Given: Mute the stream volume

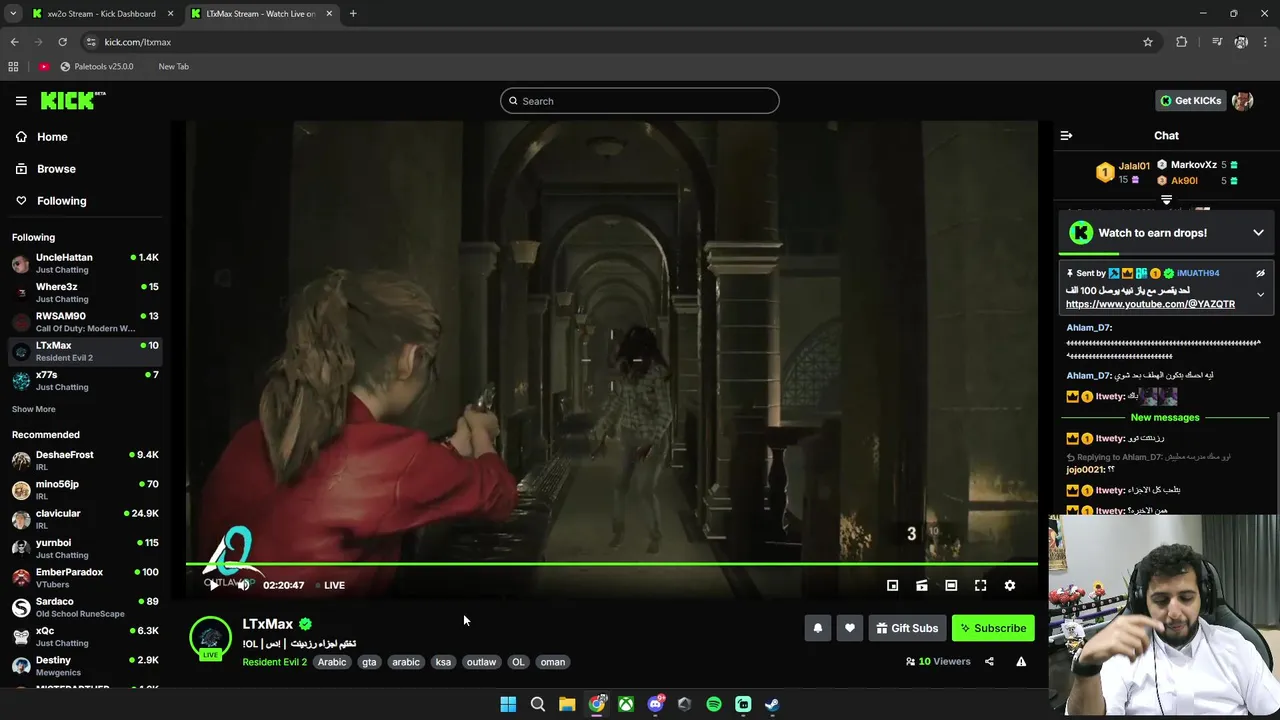Looking at the screenshot, I should click(x=243, y=585).
